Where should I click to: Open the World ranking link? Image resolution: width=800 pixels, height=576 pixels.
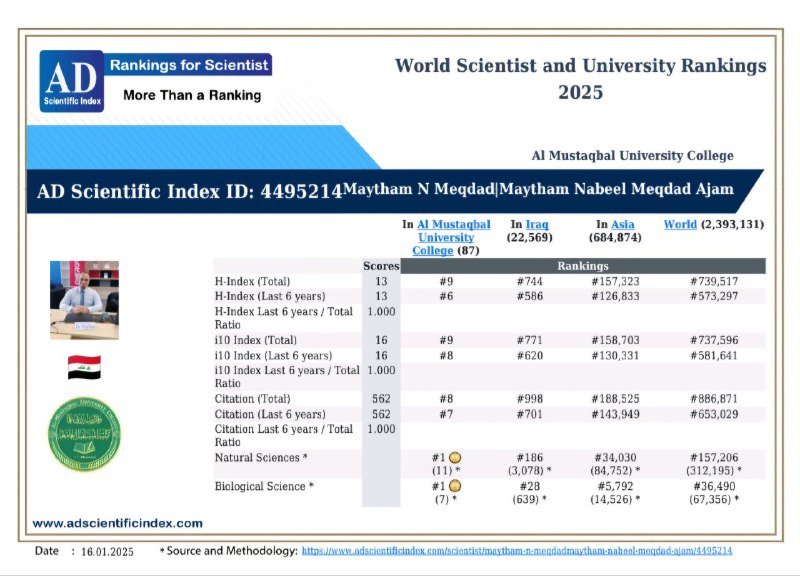pos(680,224)
